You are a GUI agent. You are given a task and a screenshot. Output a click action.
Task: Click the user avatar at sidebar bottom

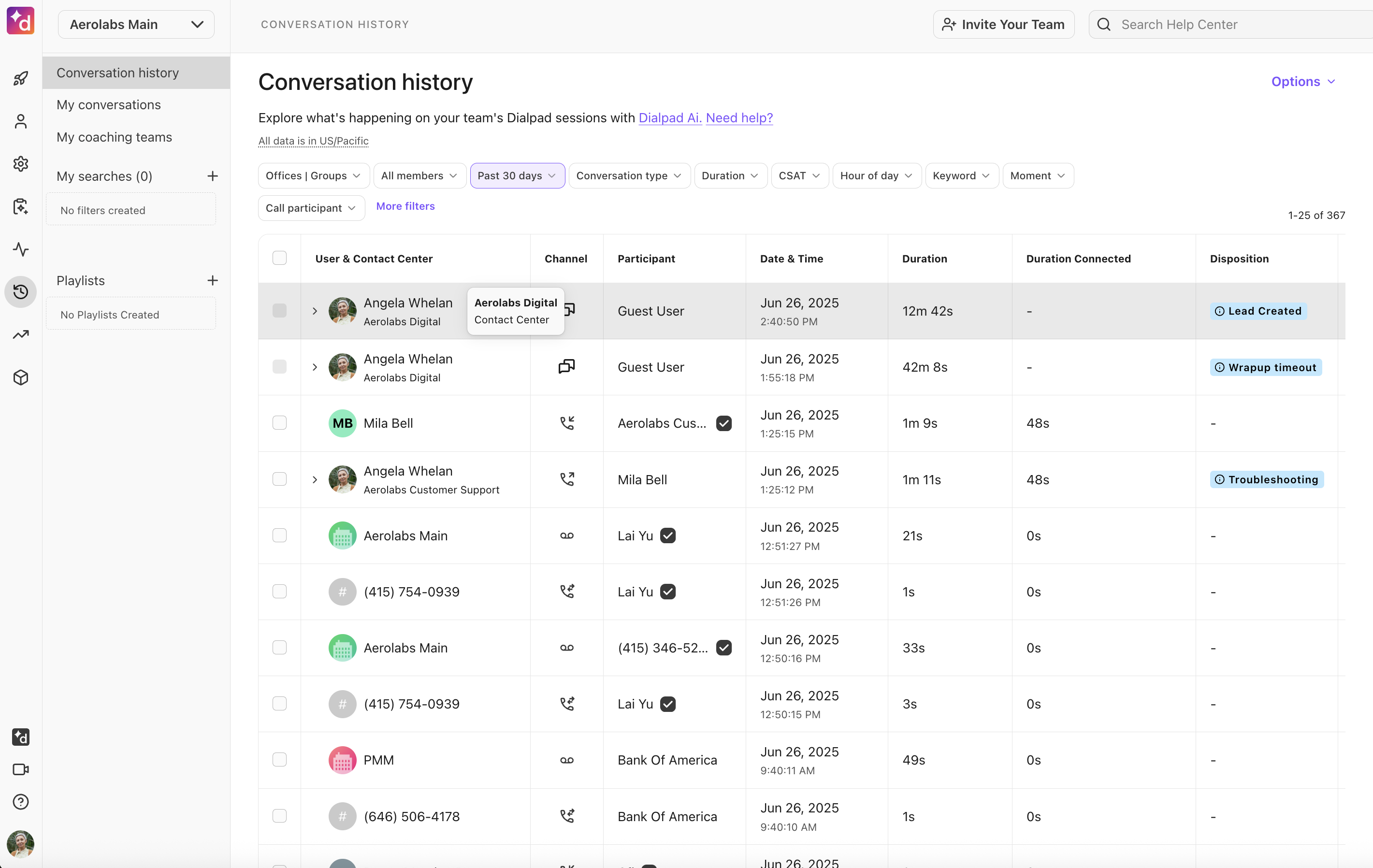pos(20,844)
